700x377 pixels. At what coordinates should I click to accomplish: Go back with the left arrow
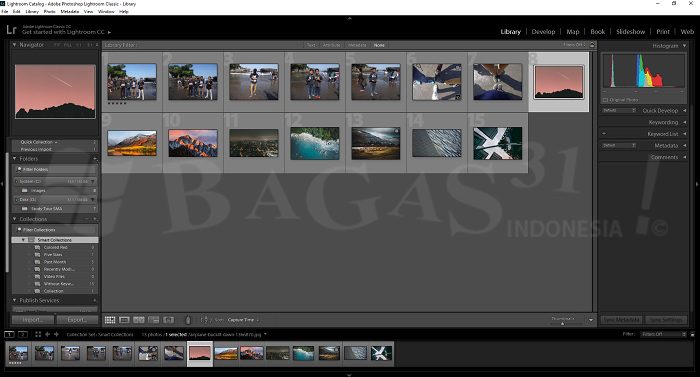pyautogui.click(x=47, y=334)
